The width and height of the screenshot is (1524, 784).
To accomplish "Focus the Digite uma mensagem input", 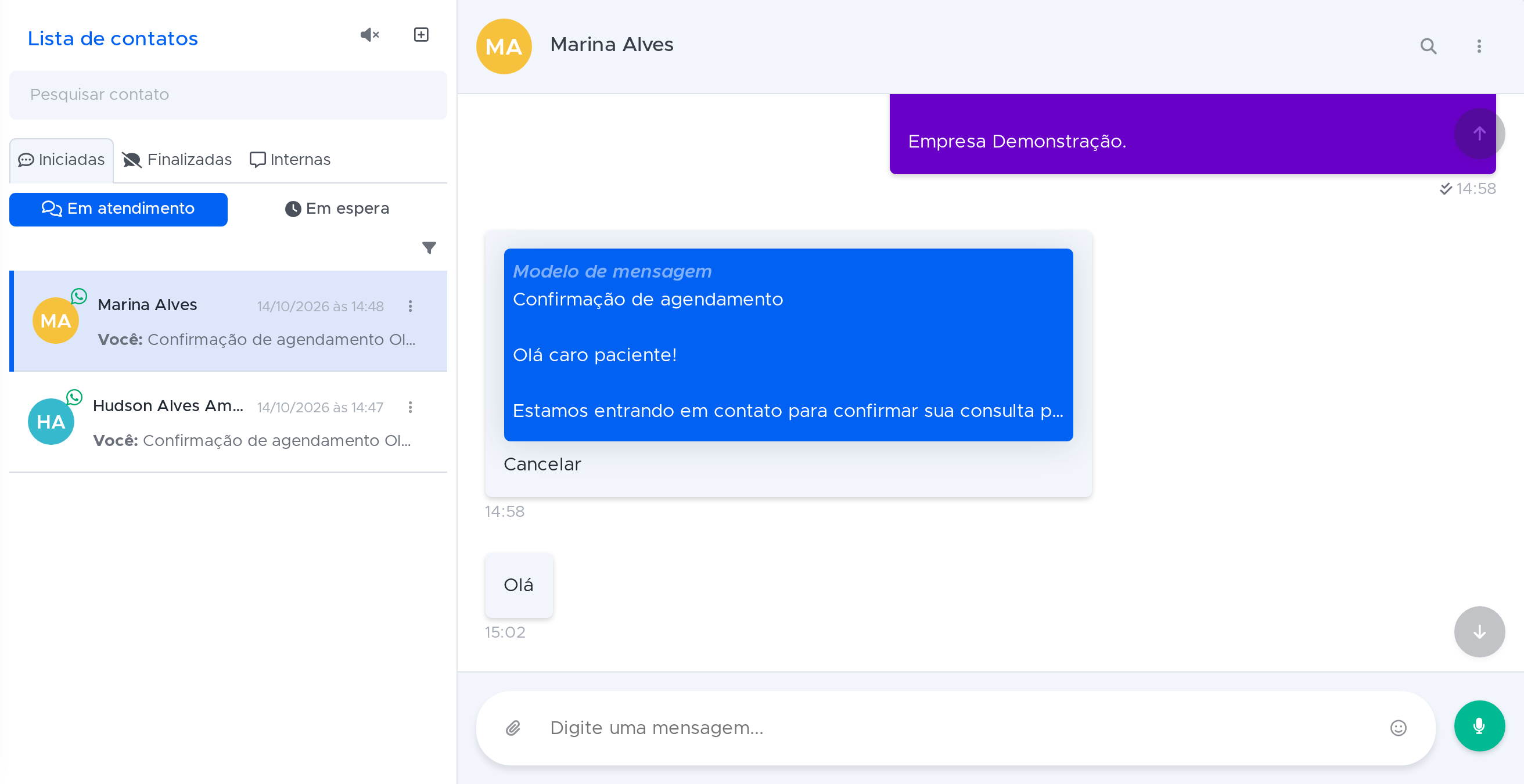I will pyautogui.click(x=958, y=728).
